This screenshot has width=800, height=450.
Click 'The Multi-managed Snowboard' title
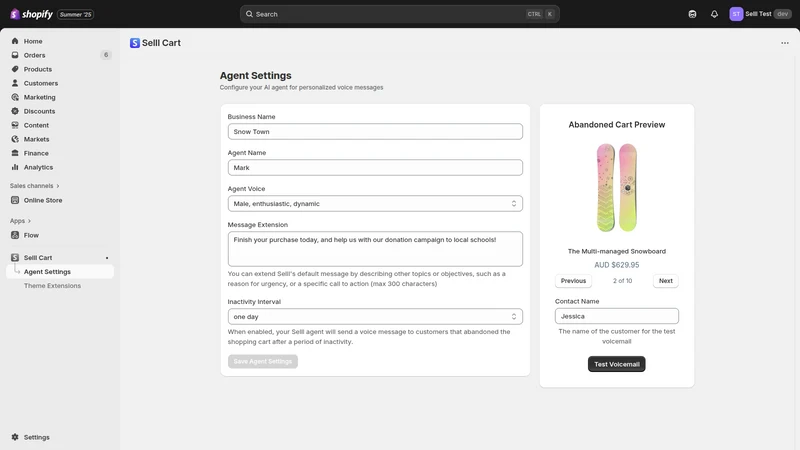tap(616, 252)
